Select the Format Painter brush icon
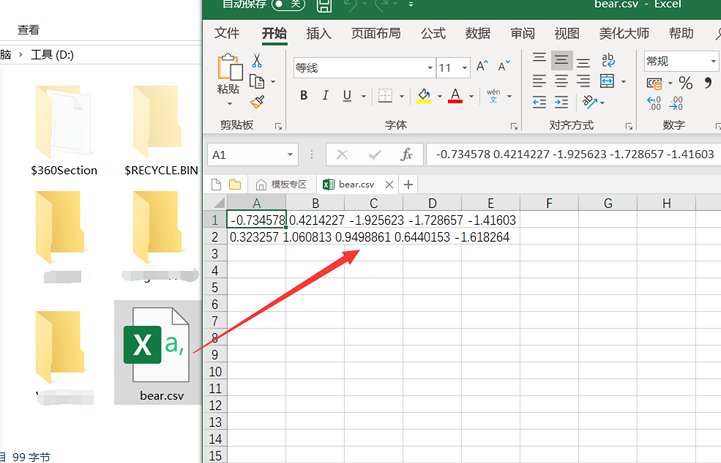The height and width of the screenshot is (463, 721). [257, 102]
